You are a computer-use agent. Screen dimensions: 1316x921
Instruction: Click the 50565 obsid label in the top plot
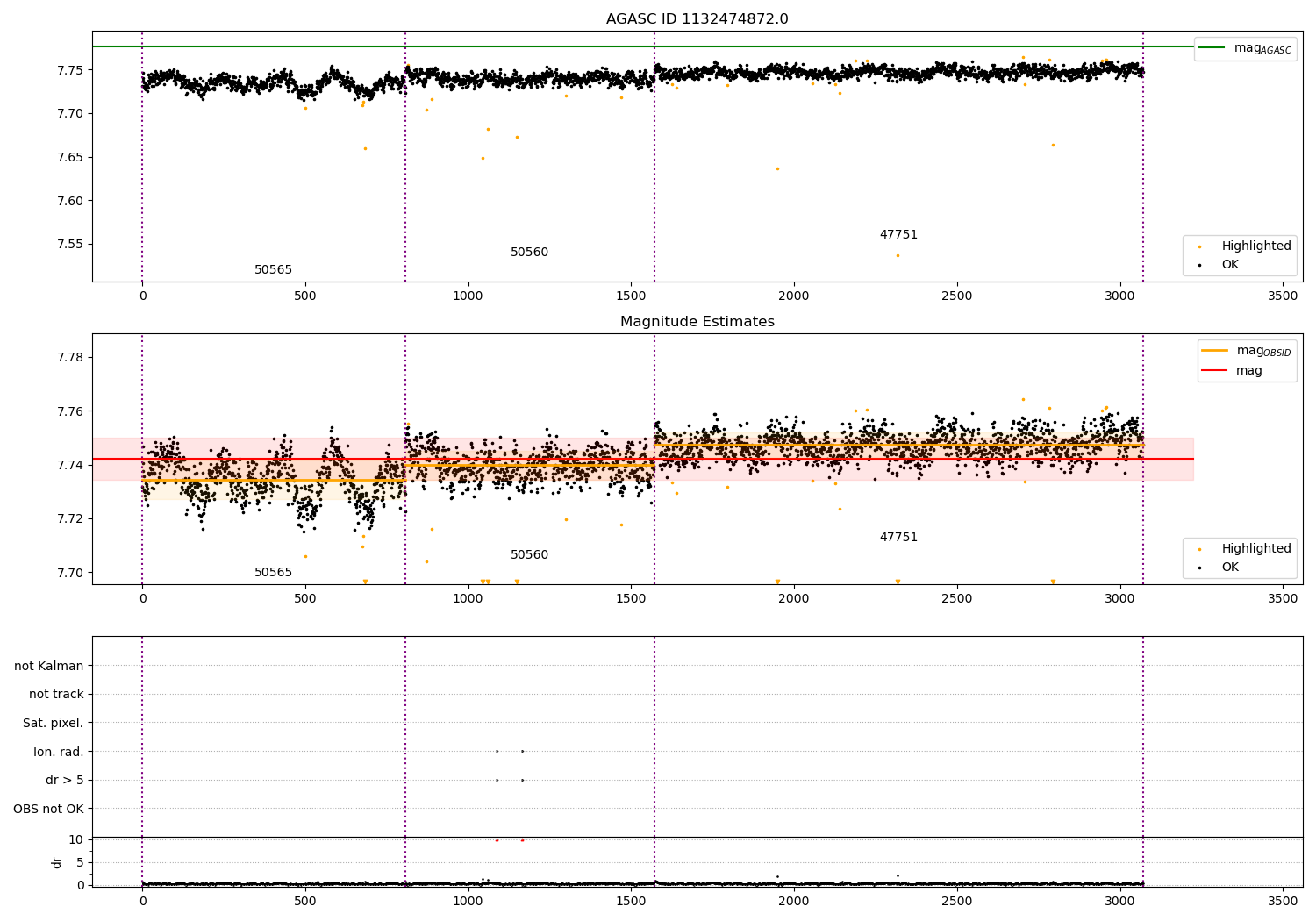click(273, 270)
